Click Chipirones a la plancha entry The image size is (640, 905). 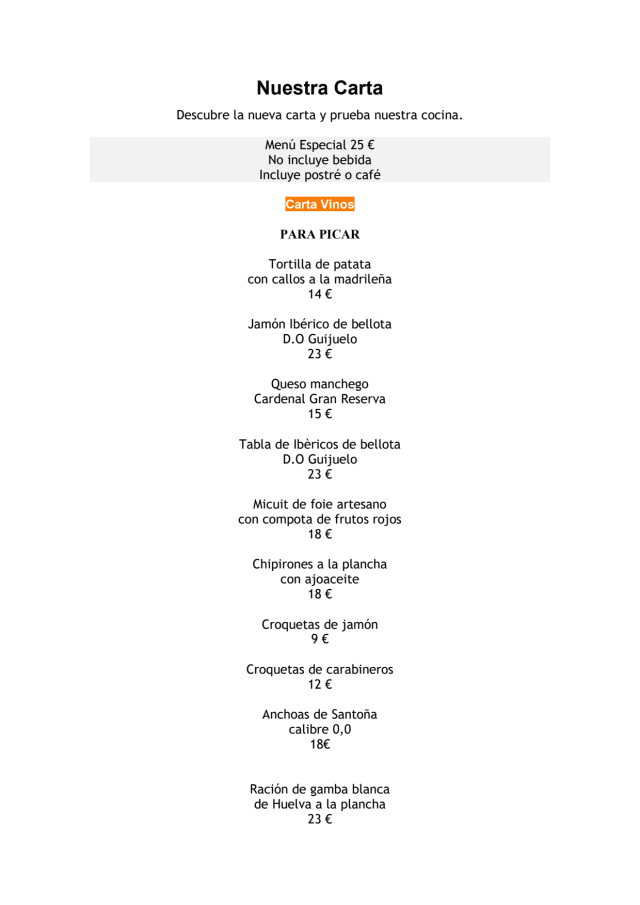[319, 564]
